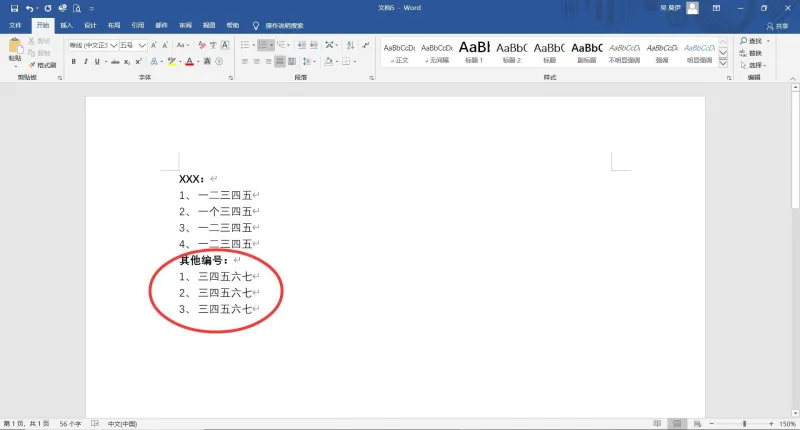Open the change case (Aa) dropdown
The height and width of the screenshot is (430, 800).
[183, 45]
